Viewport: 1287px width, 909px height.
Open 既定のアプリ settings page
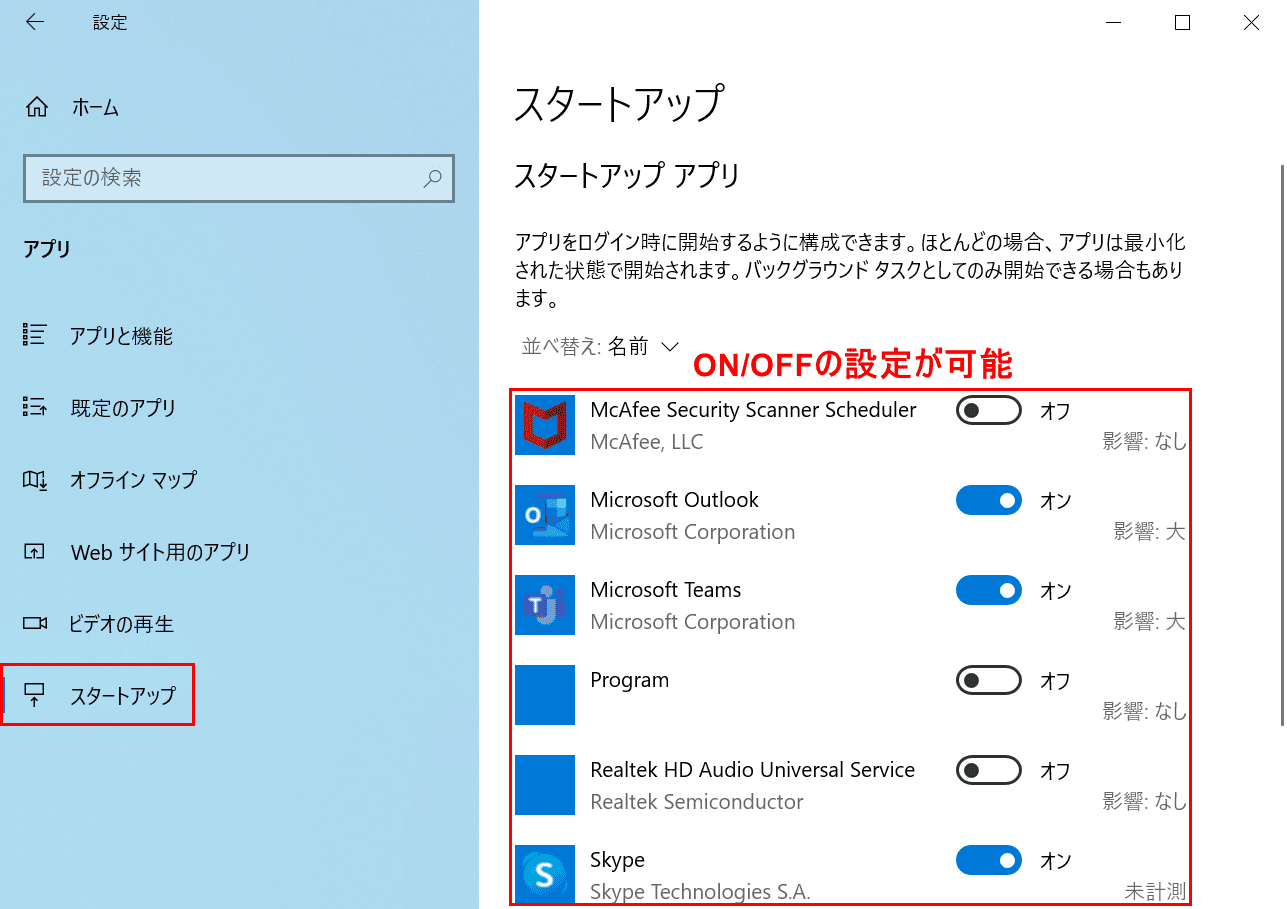pyautogui.click(x=123, y=408)
